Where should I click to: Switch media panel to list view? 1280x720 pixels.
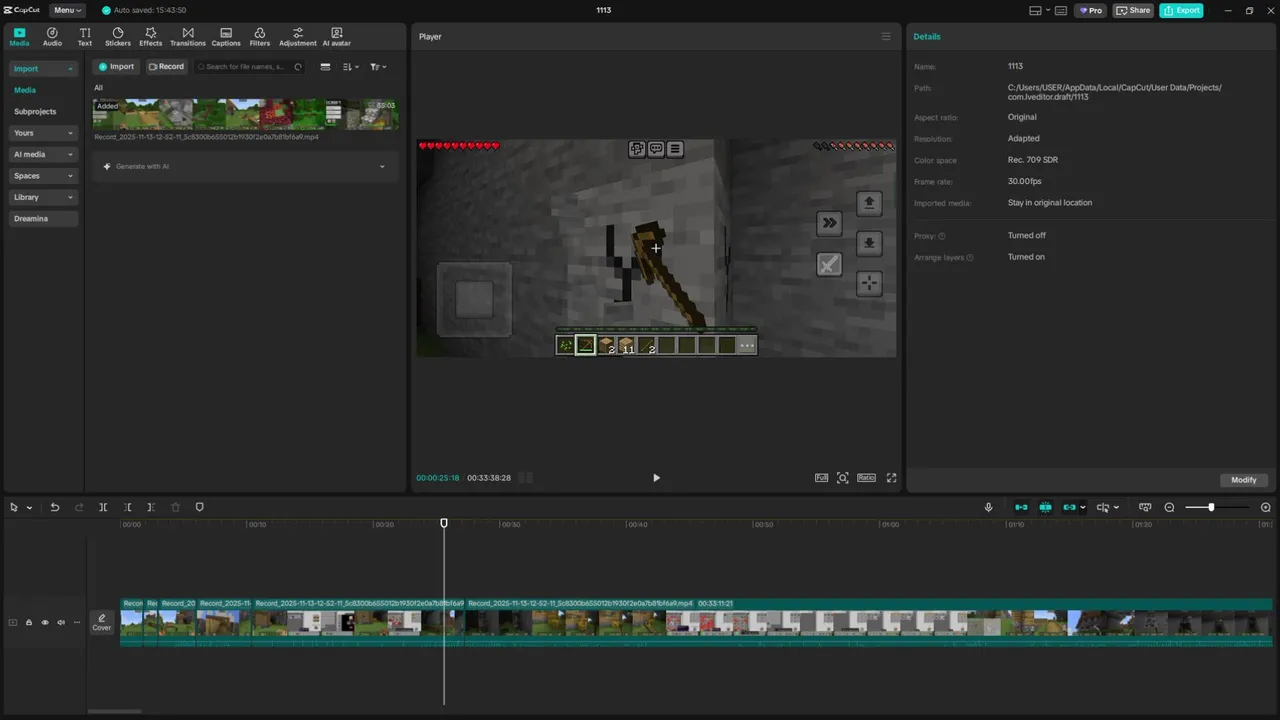click(x=325, y=67)
